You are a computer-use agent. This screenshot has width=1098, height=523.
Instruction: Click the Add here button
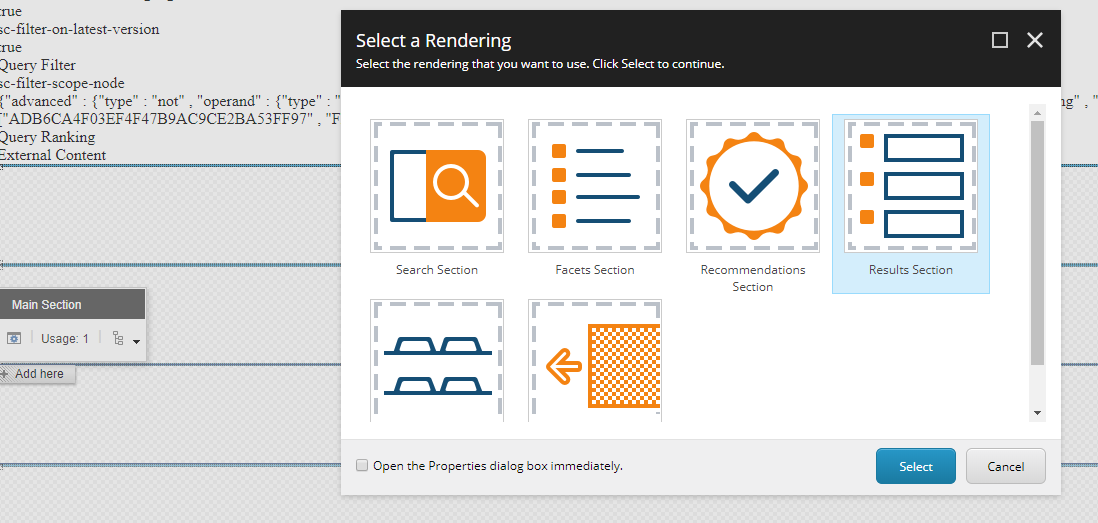pos(38,374)
